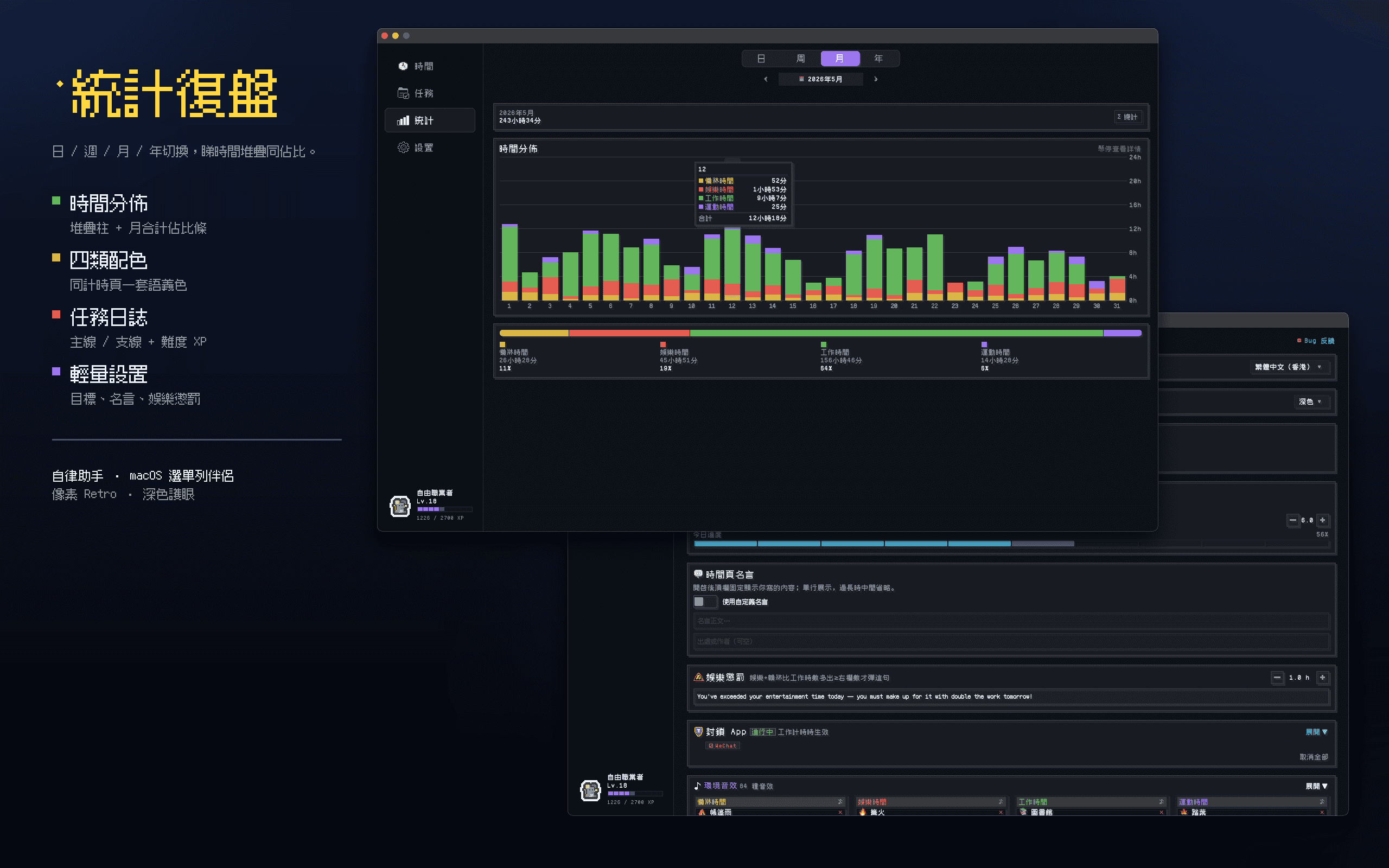Screen dimensions: 1389x868
Task: Open the Bug 反饋 link
Action: pyautogui.click(x=1316, y=341)
